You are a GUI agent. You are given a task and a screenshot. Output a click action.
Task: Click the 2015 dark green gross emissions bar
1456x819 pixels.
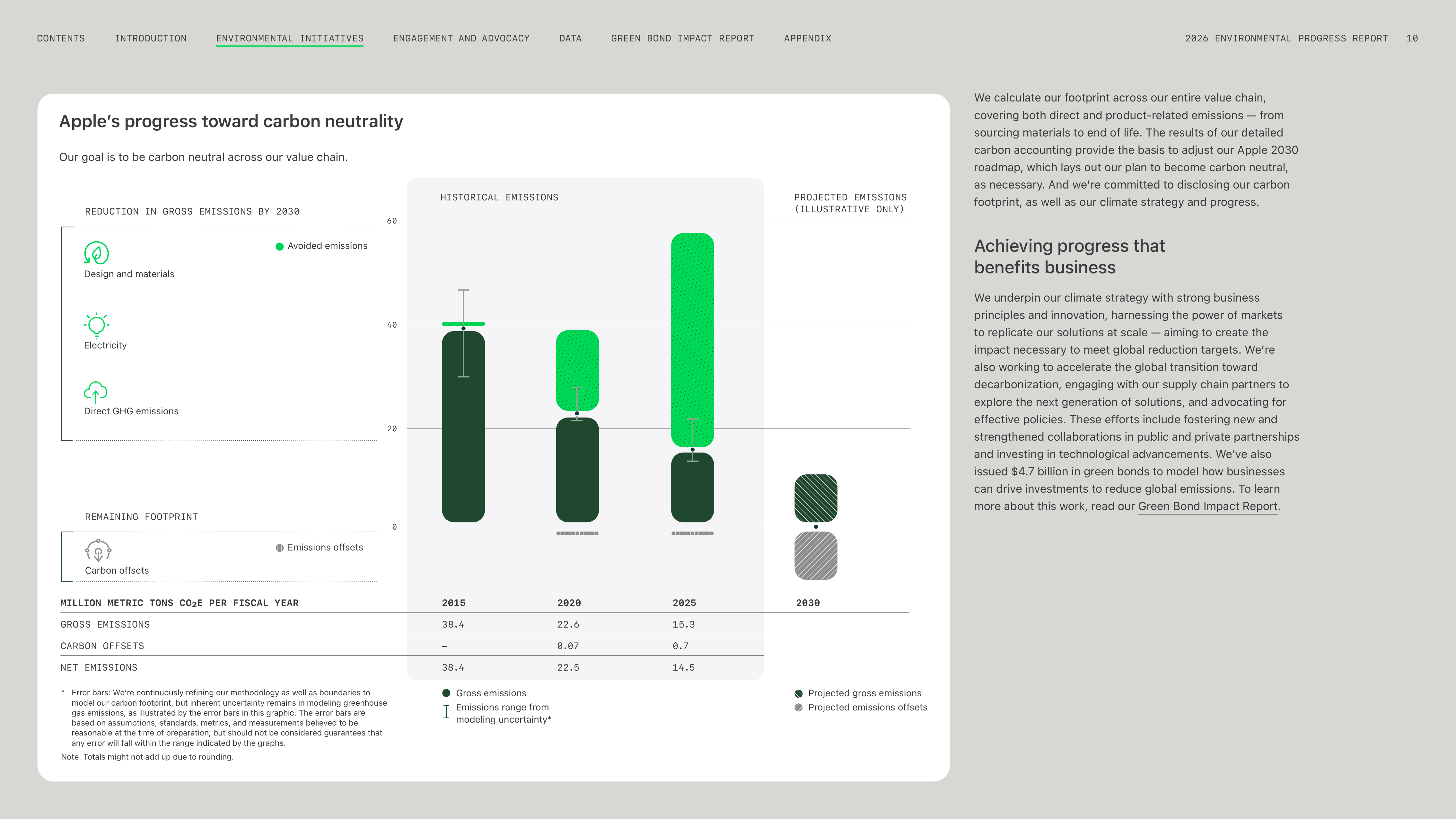pyautogui.click(x=463, y=427)
